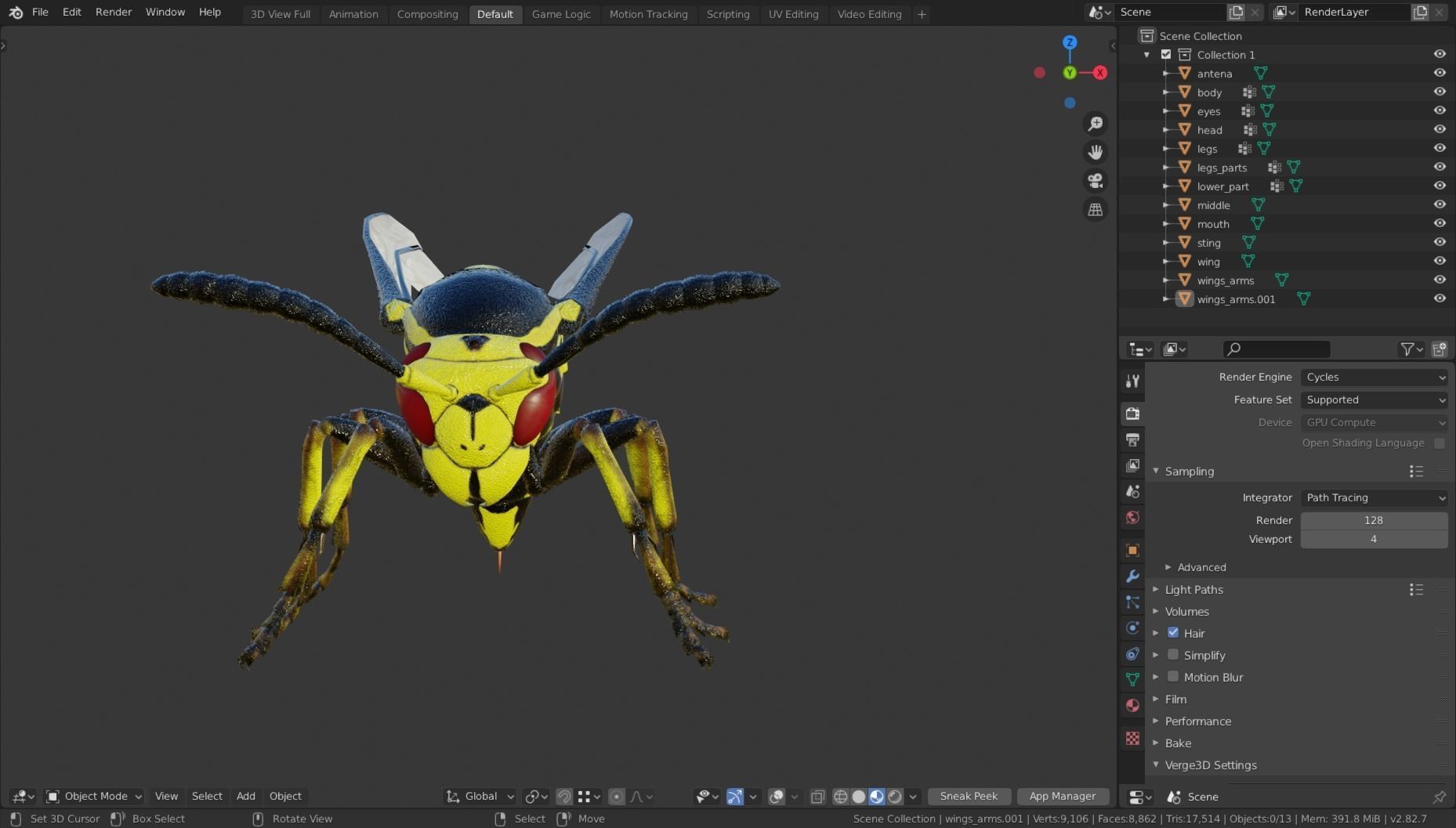The width and height of the screenshot is (1456, 828).
Task: Hide the antena object in outliner
Action: pos(1440,73)
